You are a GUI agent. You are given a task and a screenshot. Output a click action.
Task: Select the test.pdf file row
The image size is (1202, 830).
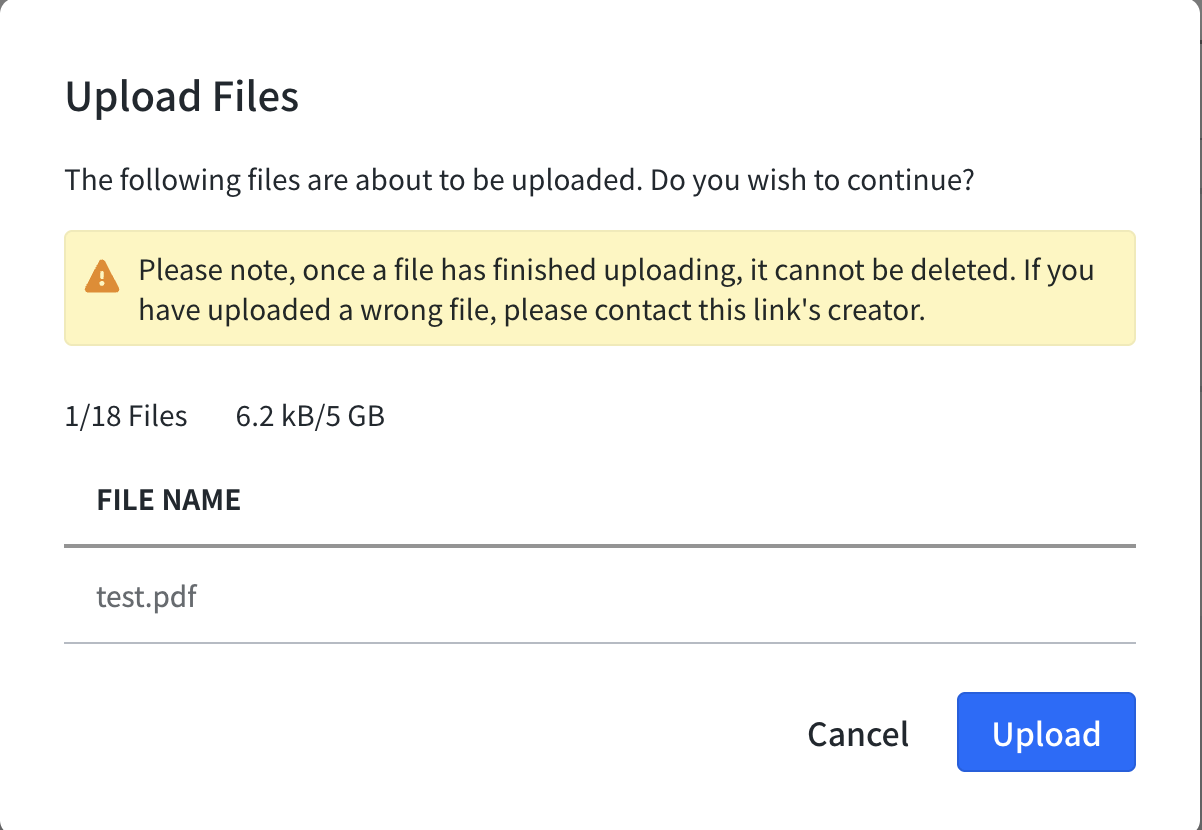tap(600, 597)
